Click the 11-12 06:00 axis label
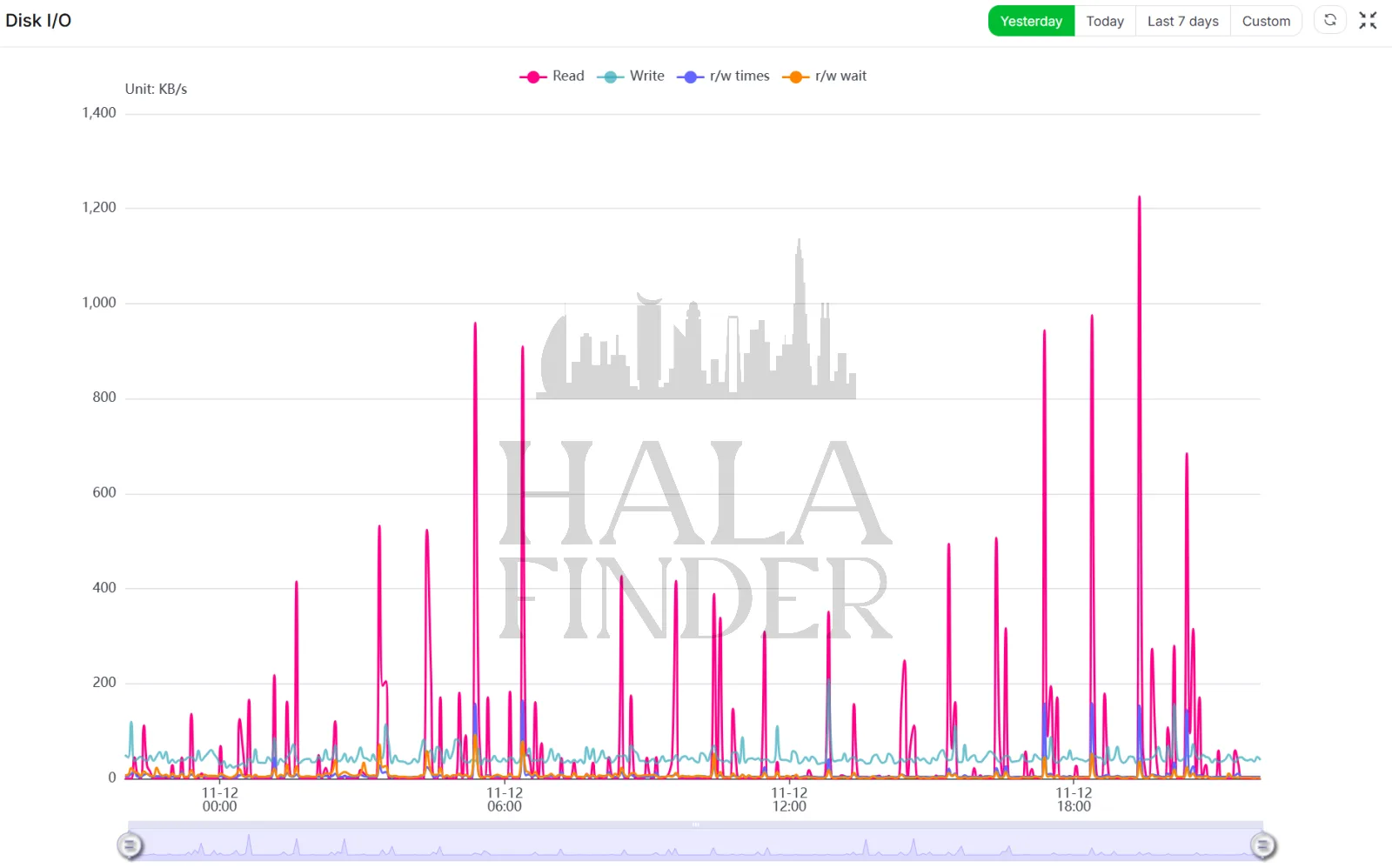This screenshot has width=1392, height=868. (x=505, y=799)
